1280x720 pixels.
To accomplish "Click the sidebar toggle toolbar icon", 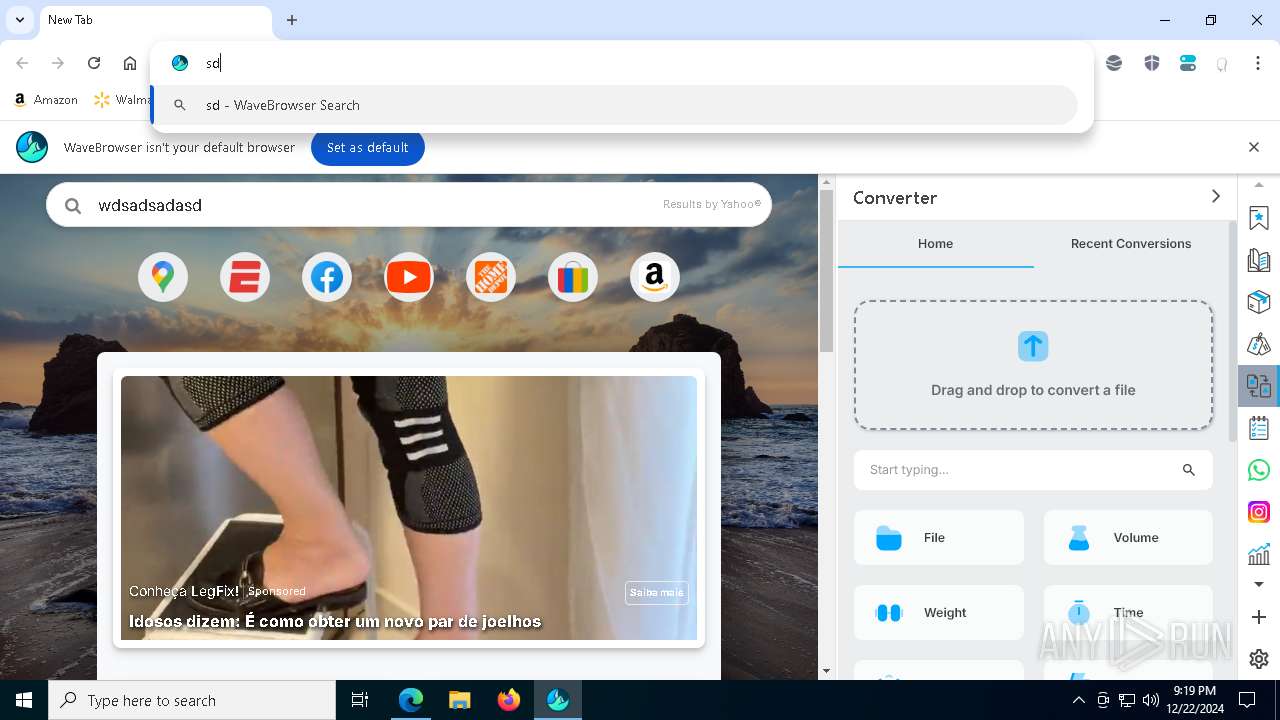I will click(1188, 63).
